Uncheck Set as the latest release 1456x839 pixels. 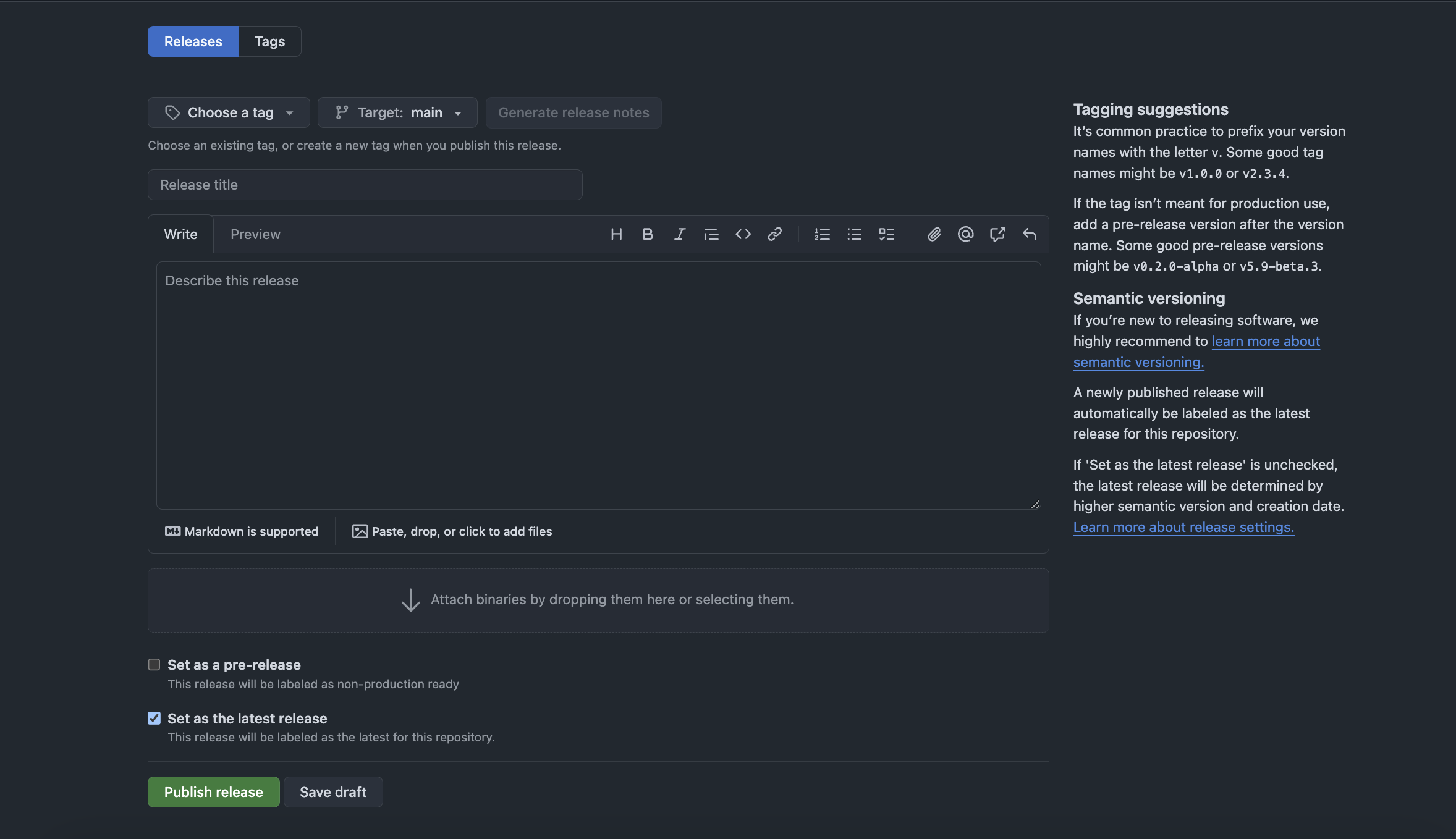click(x=154, y=718)
